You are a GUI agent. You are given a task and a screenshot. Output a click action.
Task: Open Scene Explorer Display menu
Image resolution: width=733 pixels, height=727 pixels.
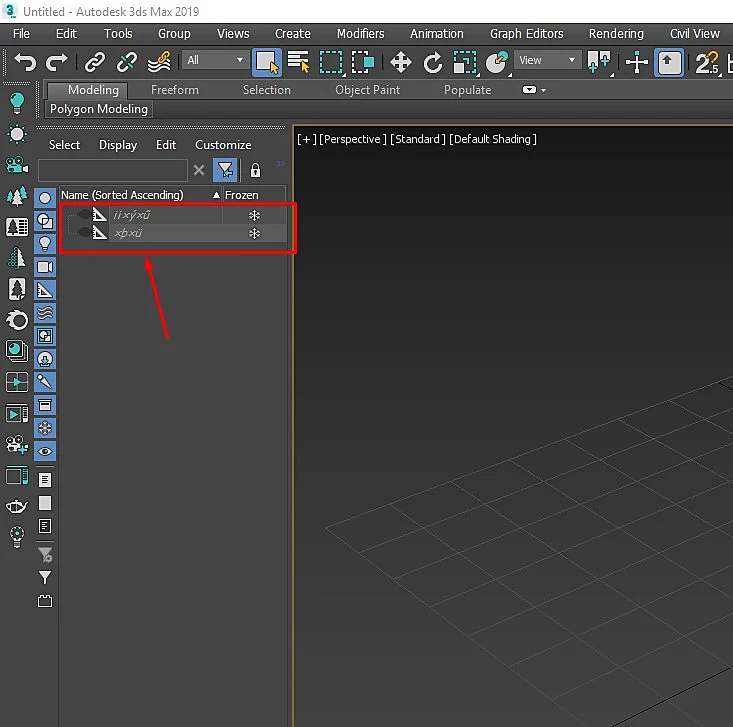(x=118, y=145)
